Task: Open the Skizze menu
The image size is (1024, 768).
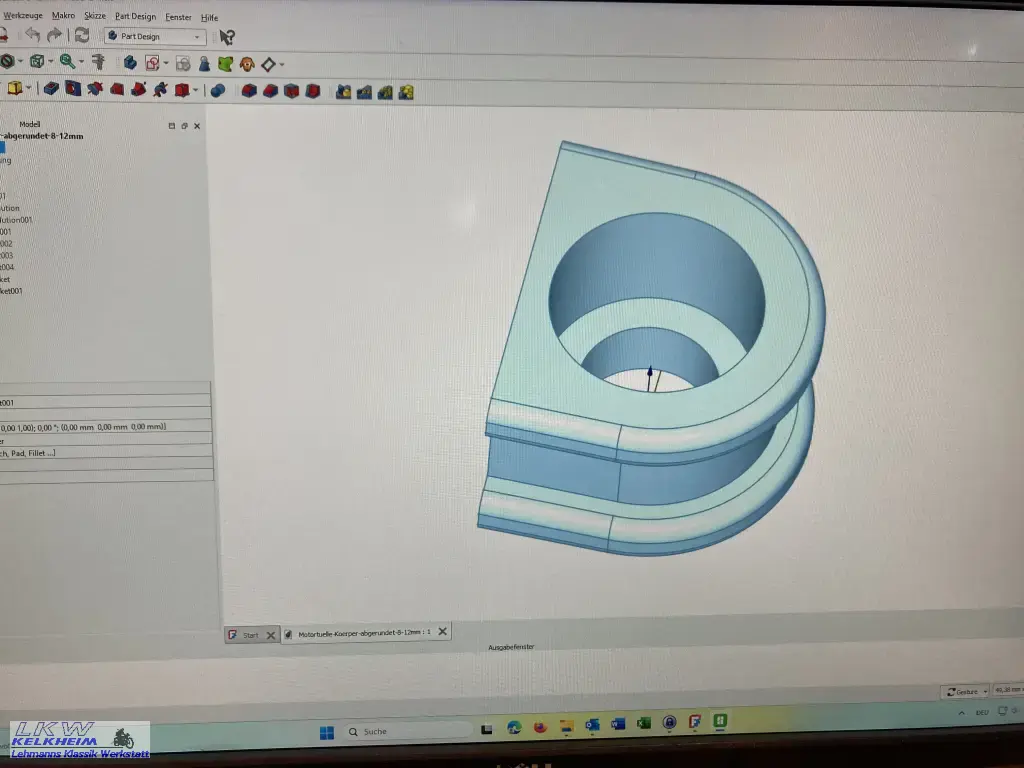Action: pyautogui.click(x=95, y=16)
